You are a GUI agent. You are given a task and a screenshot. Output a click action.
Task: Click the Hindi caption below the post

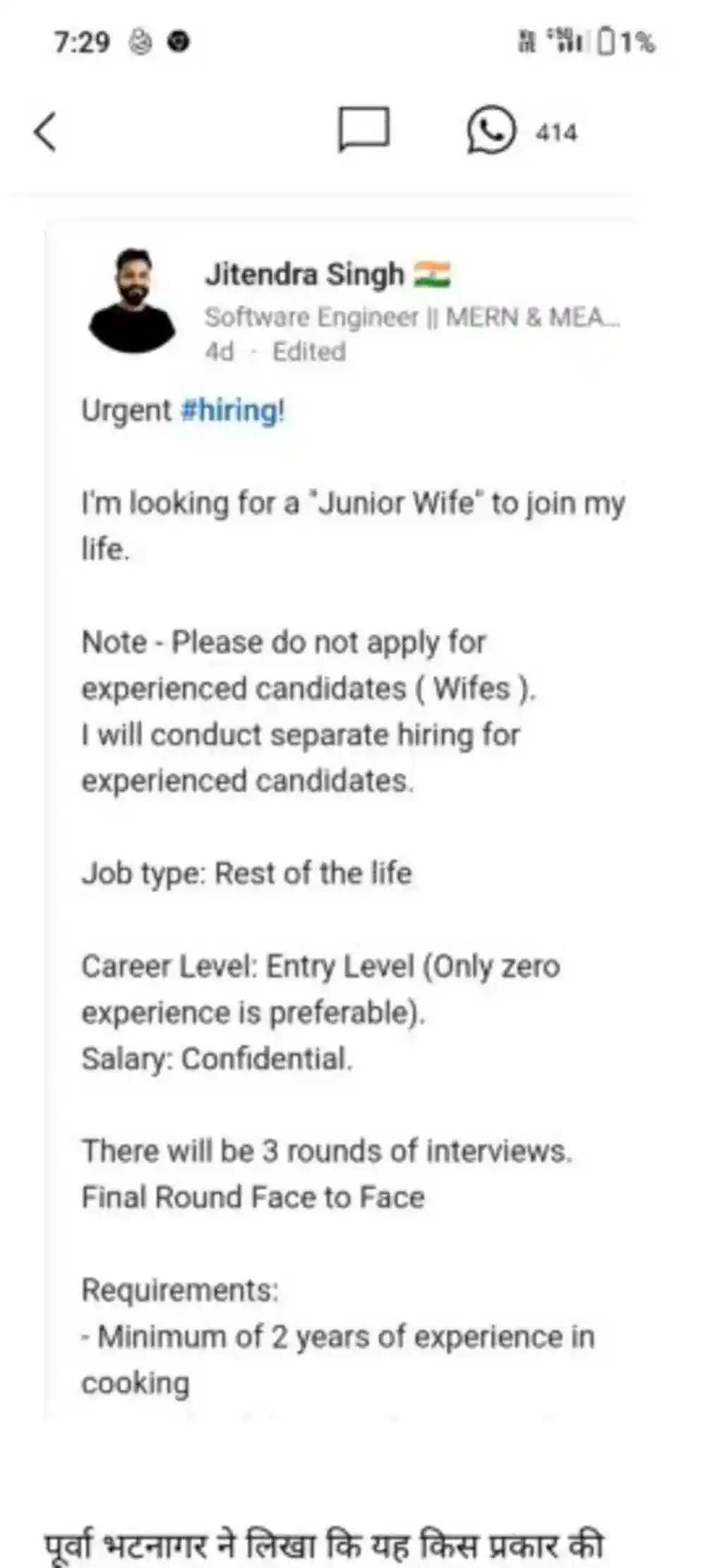325,1545
